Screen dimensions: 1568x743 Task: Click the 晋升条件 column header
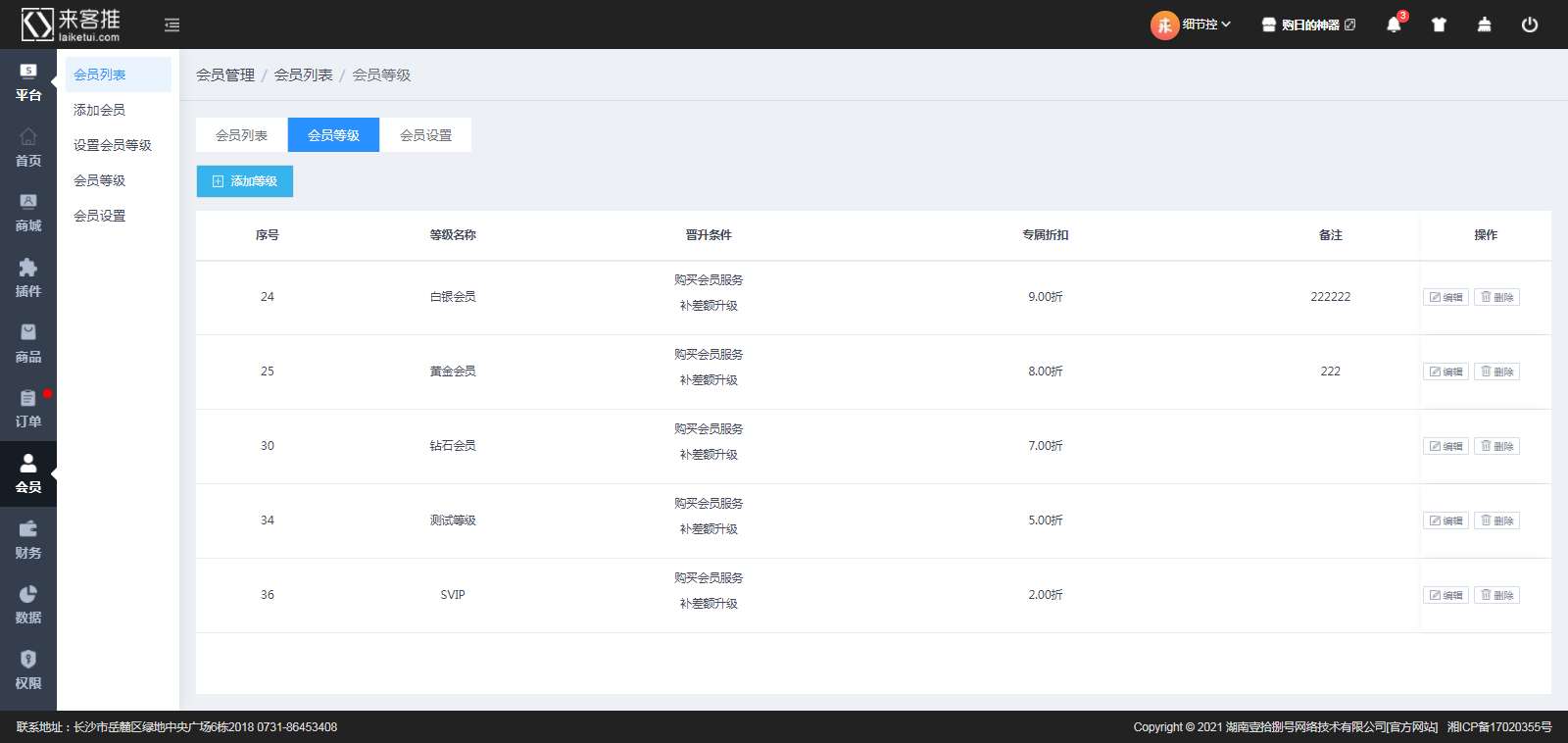(x=709, y=235)
